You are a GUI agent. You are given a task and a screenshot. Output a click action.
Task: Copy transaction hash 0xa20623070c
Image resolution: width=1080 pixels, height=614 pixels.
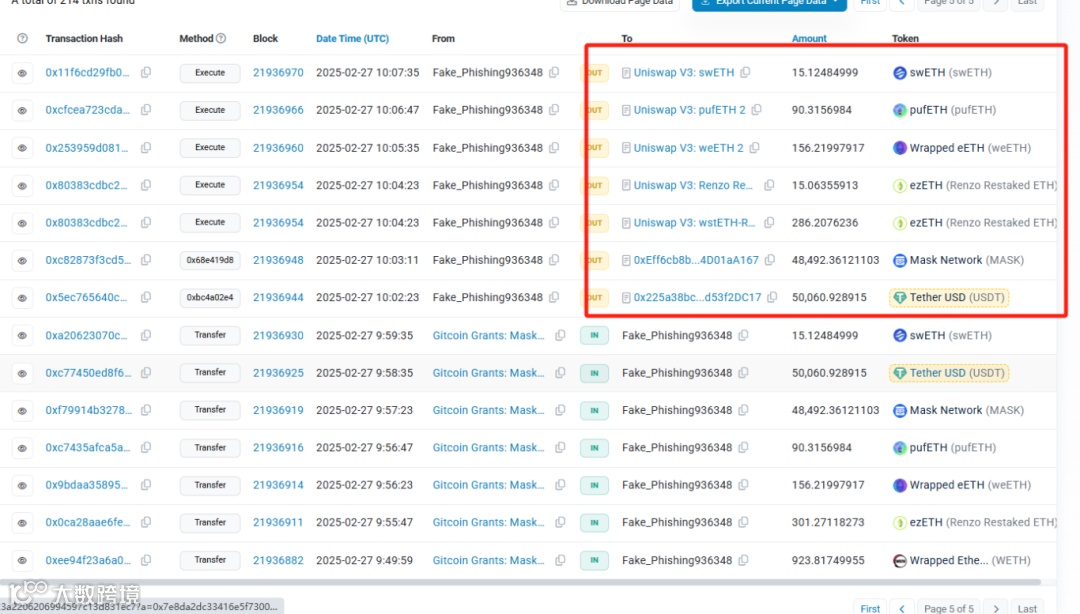tap(146, 335)
